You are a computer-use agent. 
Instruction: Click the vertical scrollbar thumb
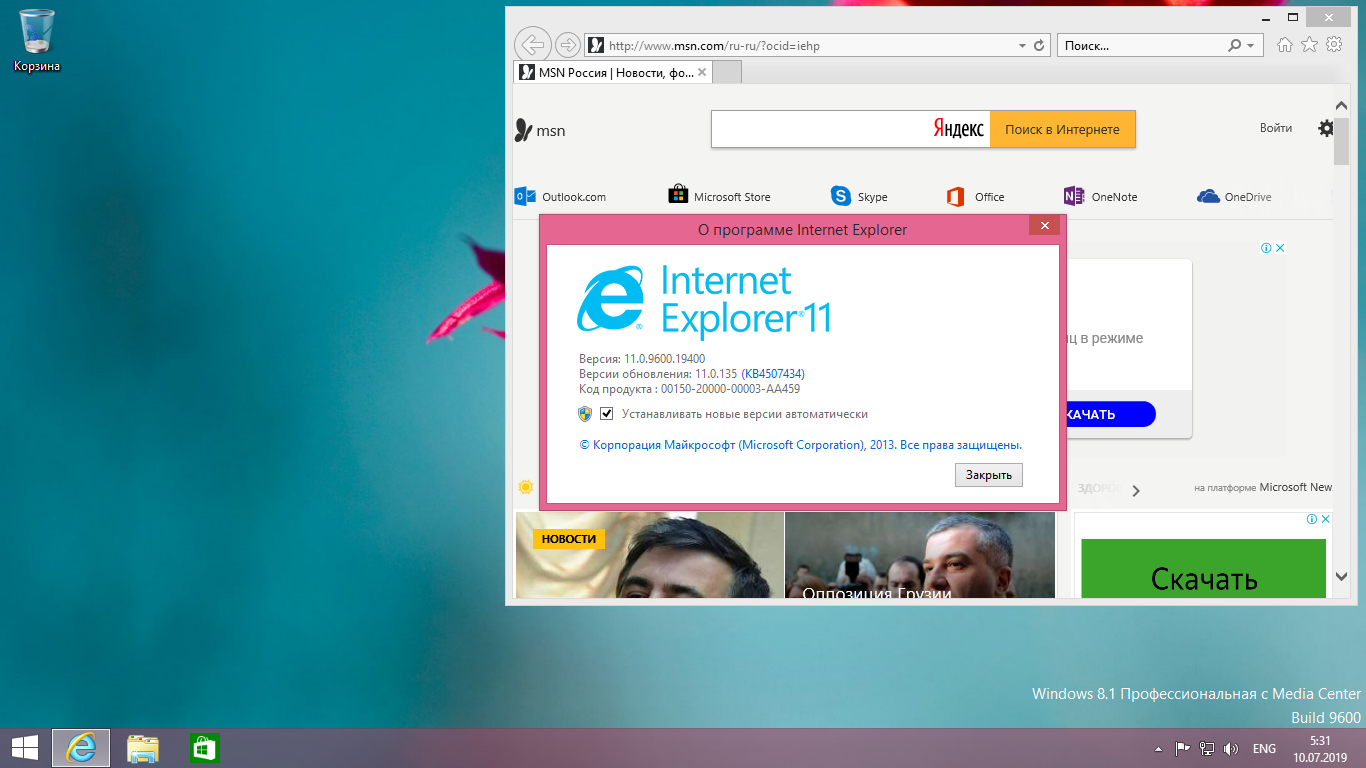pyautogui.click(x=1342, y=140)
